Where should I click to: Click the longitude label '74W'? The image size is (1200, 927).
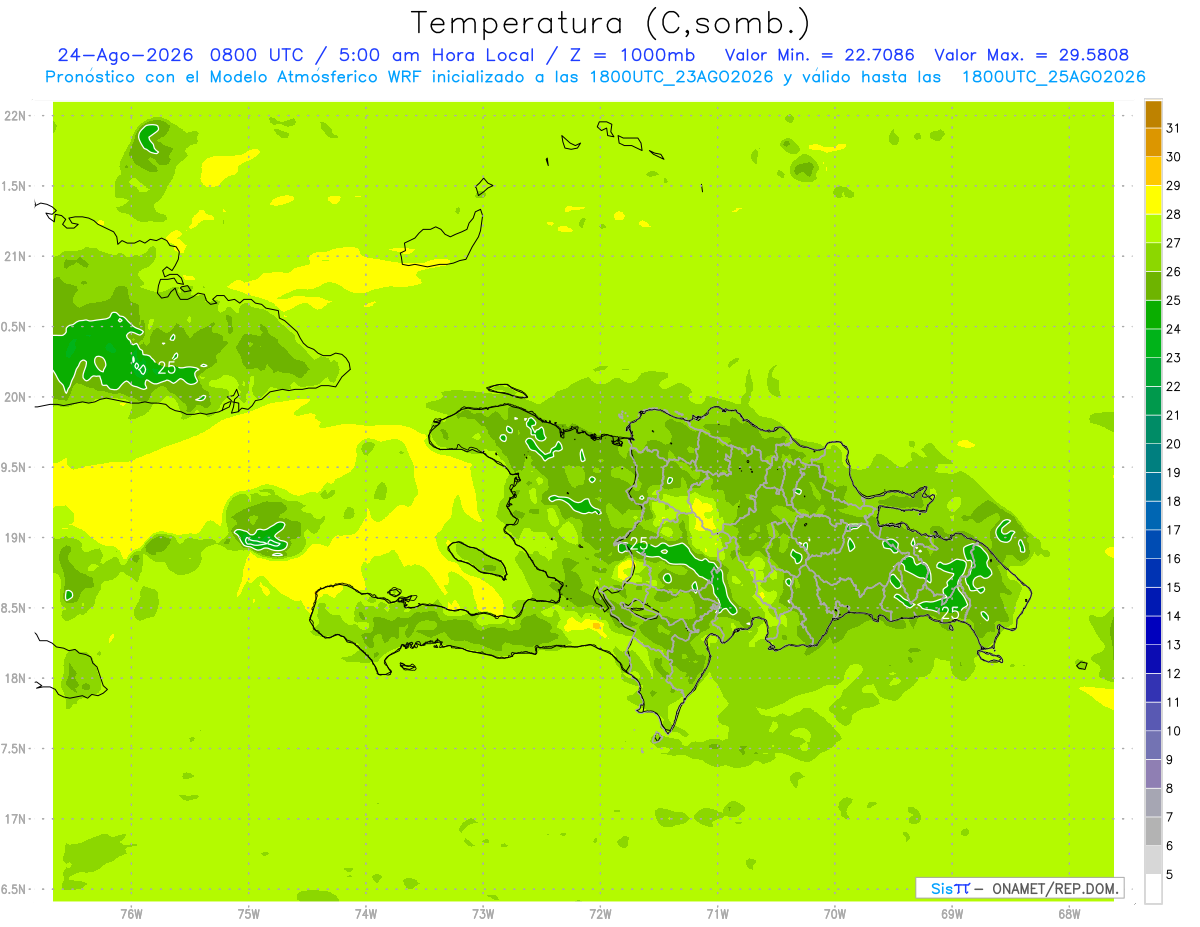tap(366, 914)
